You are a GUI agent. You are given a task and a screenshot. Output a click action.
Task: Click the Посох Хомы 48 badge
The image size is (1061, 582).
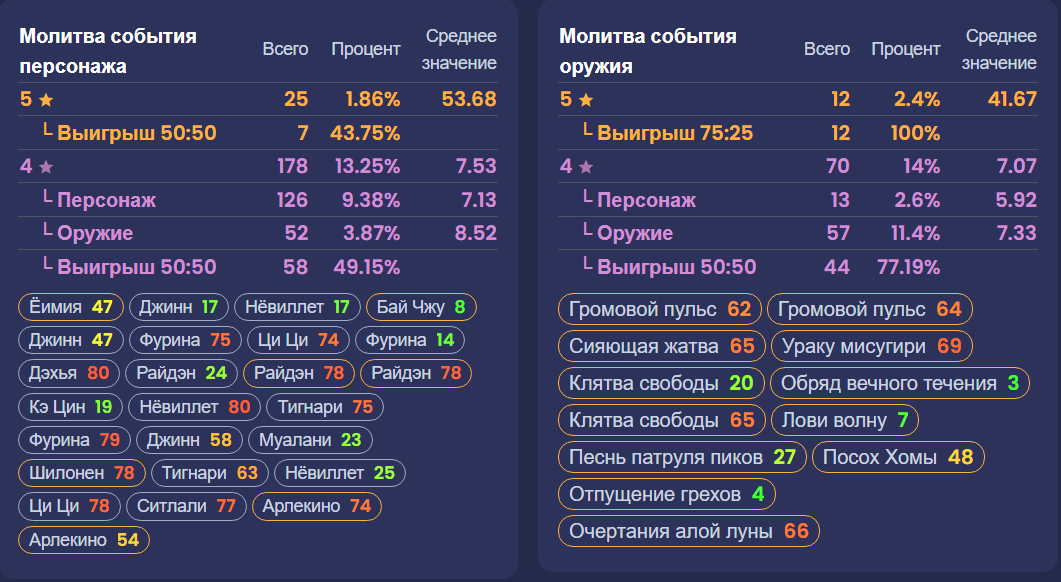(898, 457)
